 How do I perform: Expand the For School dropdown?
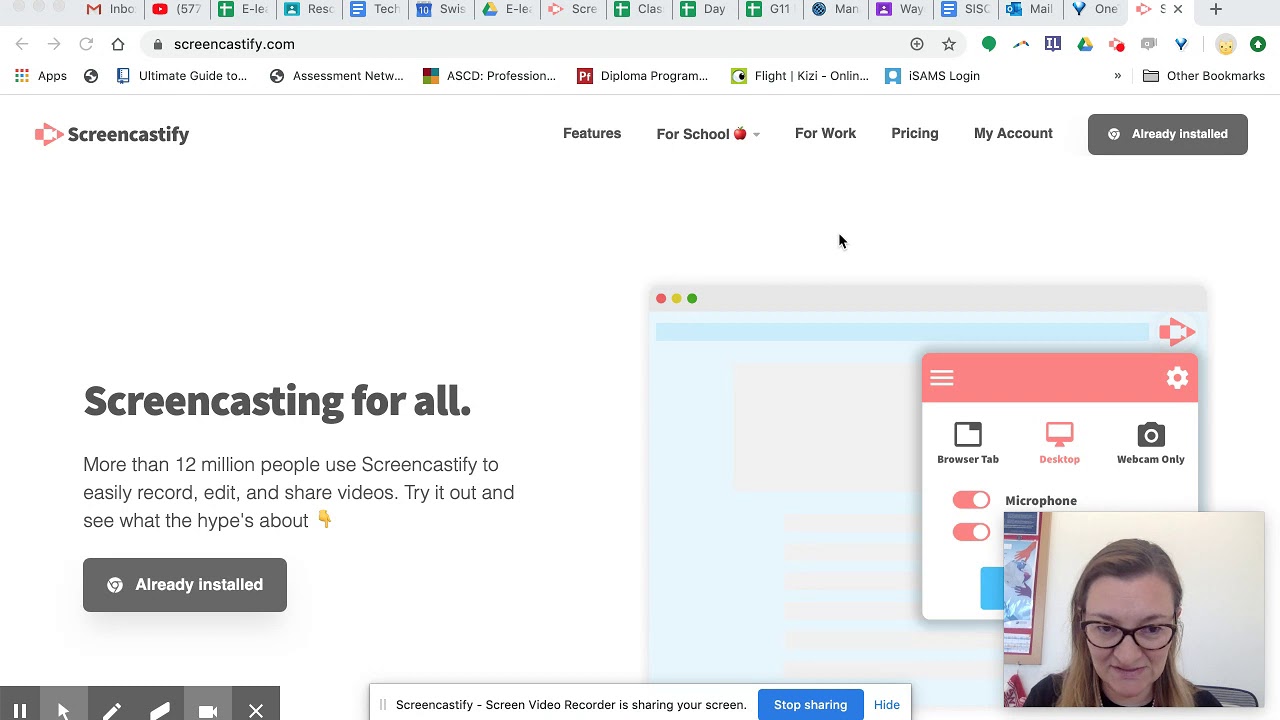708,134
